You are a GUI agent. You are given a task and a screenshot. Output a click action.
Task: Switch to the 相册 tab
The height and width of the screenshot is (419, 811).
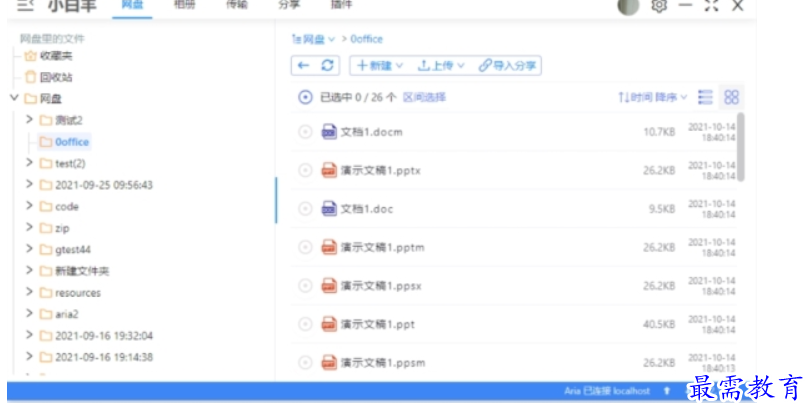pos(184,5)
